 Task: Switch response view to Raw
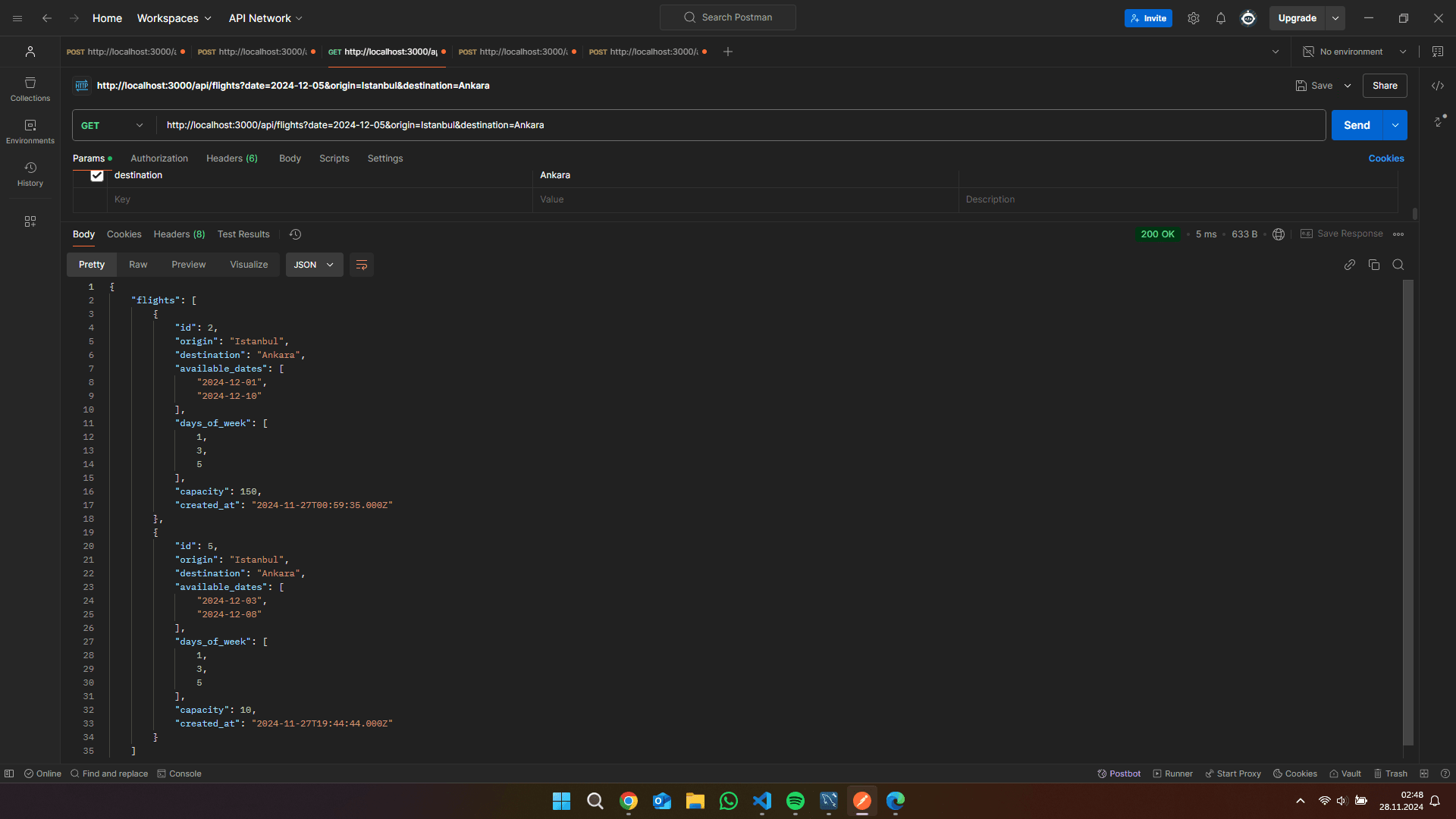(138, 265)
